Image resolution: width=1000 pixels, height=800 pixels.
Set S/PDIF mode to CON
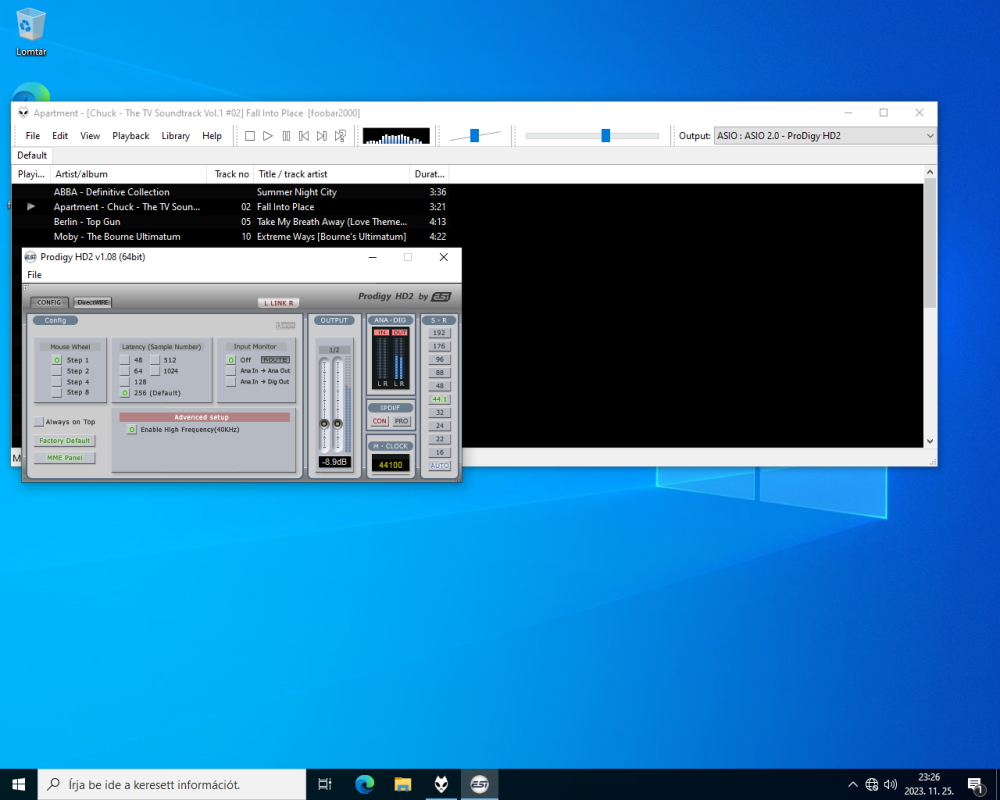tap(379, 421)
